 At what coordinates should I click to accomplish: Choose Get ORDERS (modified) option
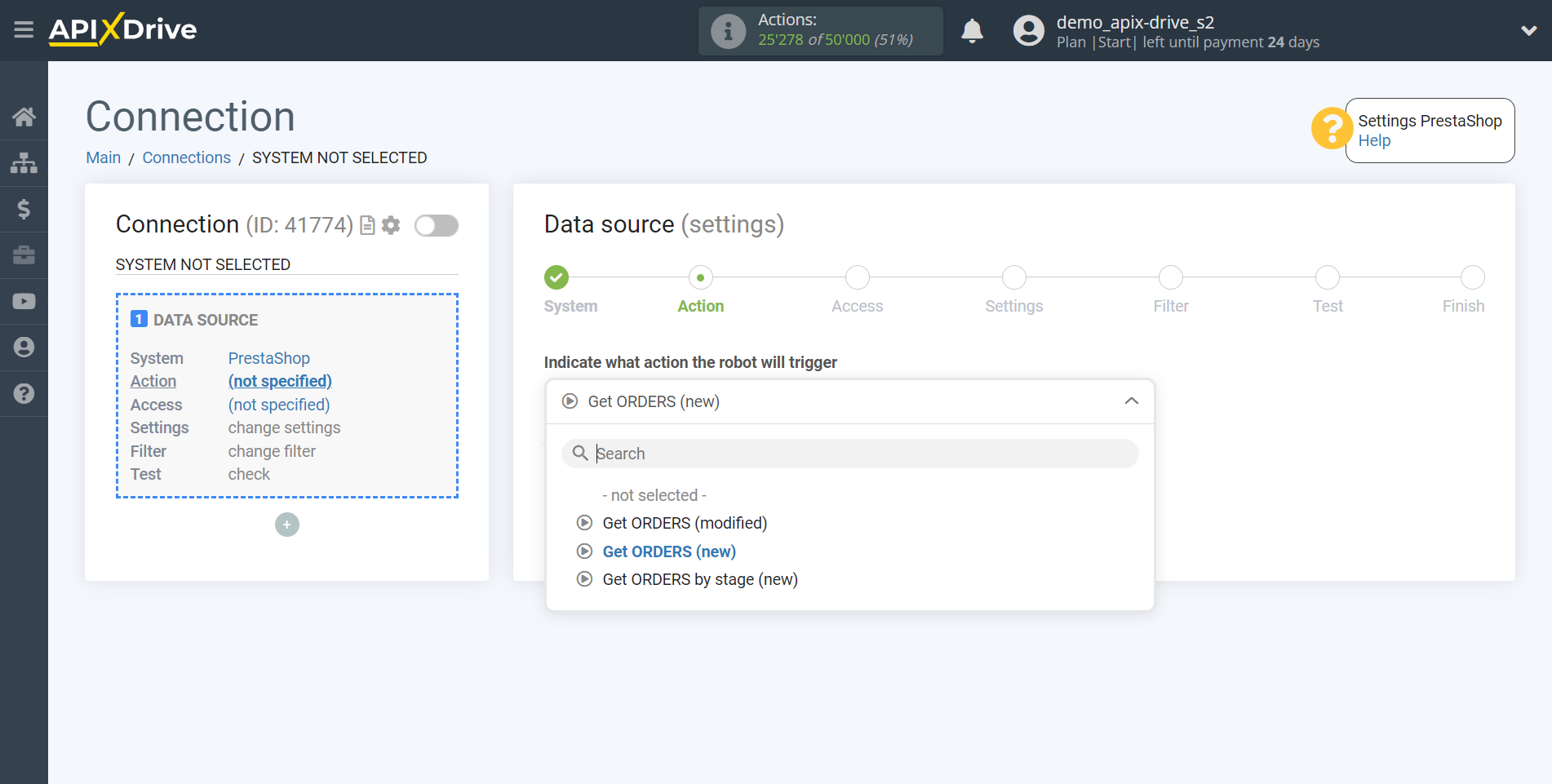pyautogui.click(x=685, y=523)
